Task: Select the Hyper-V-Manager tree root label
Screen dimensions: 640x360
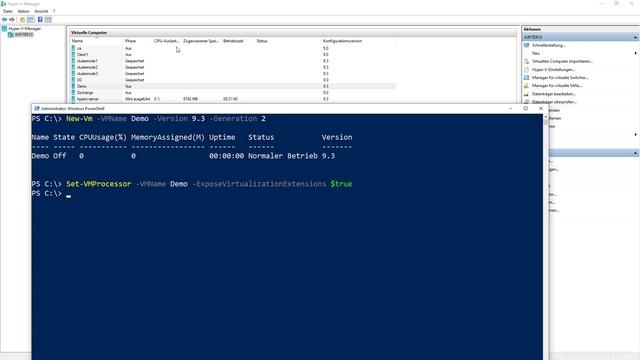Action: coord(24,29)
